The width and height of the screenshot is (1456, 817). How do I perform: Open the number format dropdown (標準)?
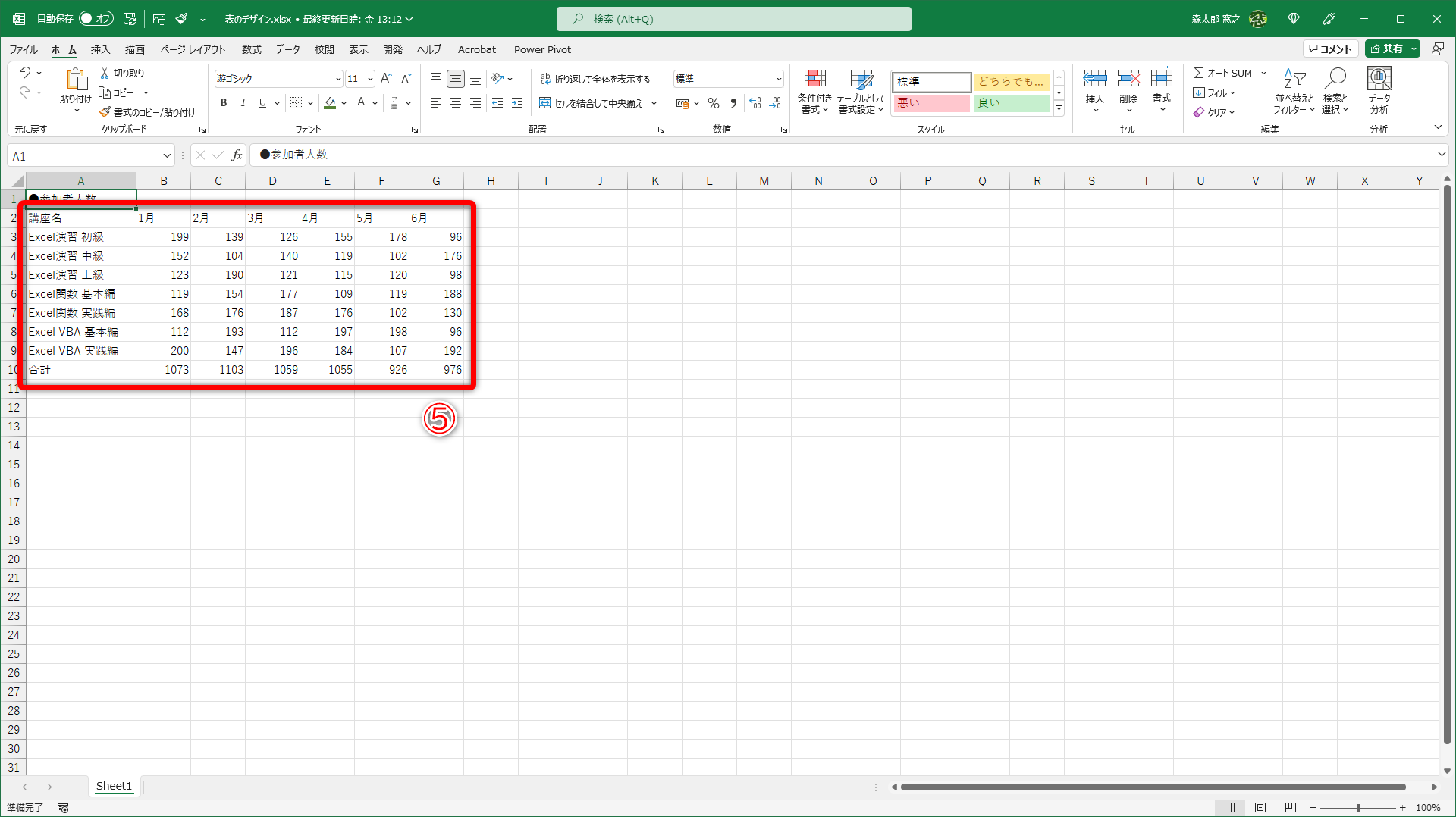click(779, 79)
